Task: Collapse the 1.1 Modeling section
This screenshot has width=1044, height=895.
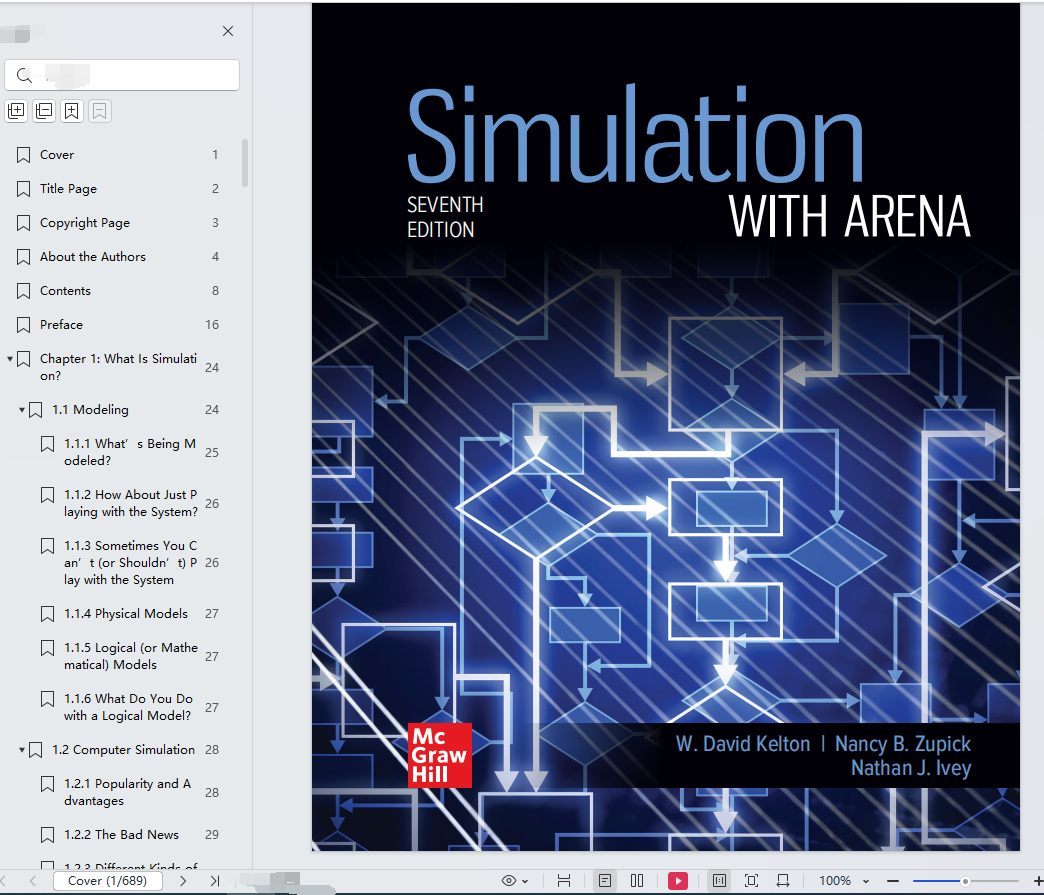Action: pyautogui.click(x=22, y=410)
